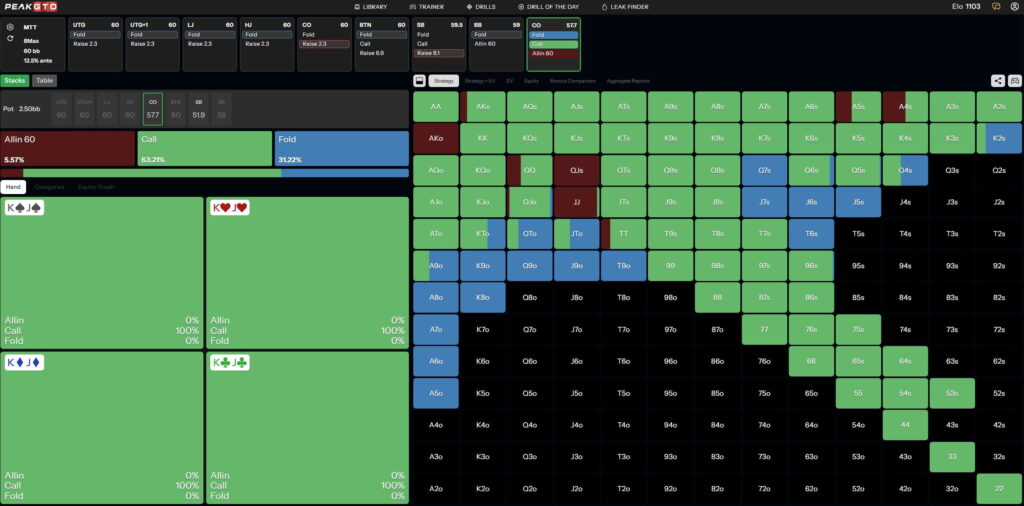Select the Stacks view toggle
This screenshot has width=1024, height=506.
(x=15, y=80)
